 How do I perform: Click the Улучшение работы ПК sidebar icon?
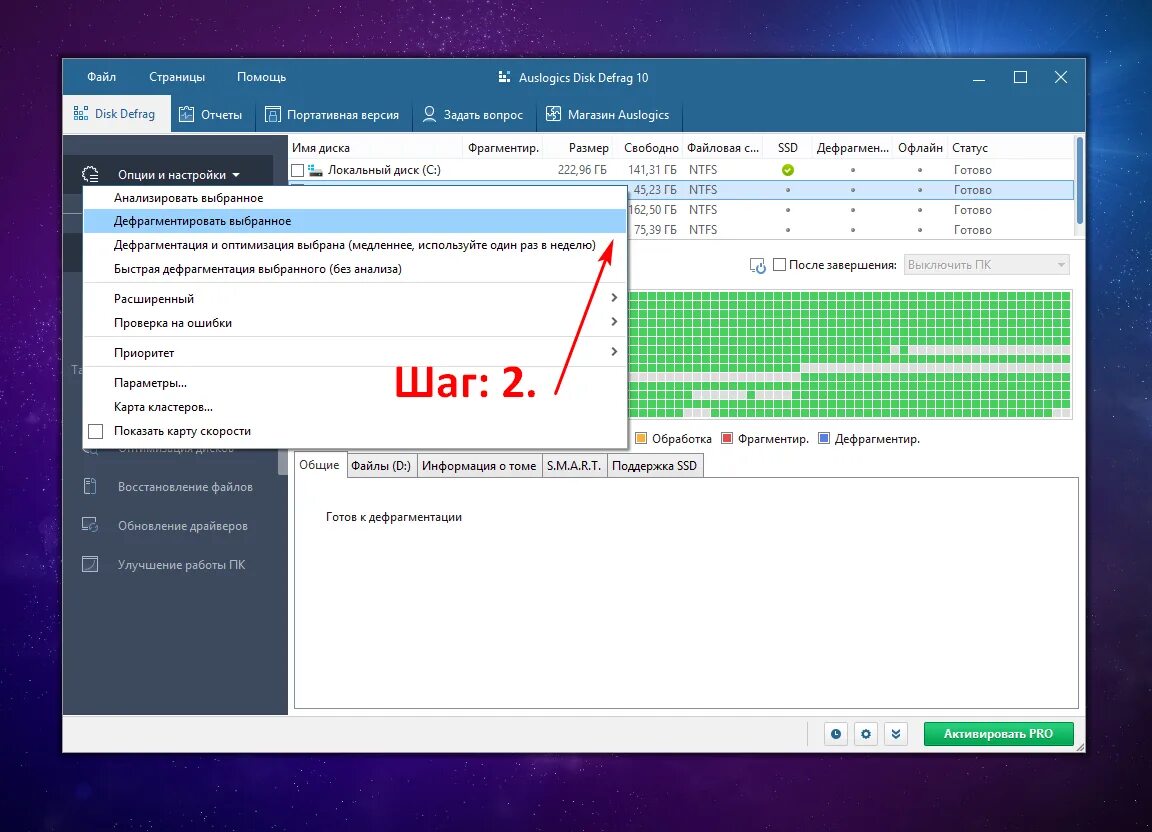click(x=90, y=564)
